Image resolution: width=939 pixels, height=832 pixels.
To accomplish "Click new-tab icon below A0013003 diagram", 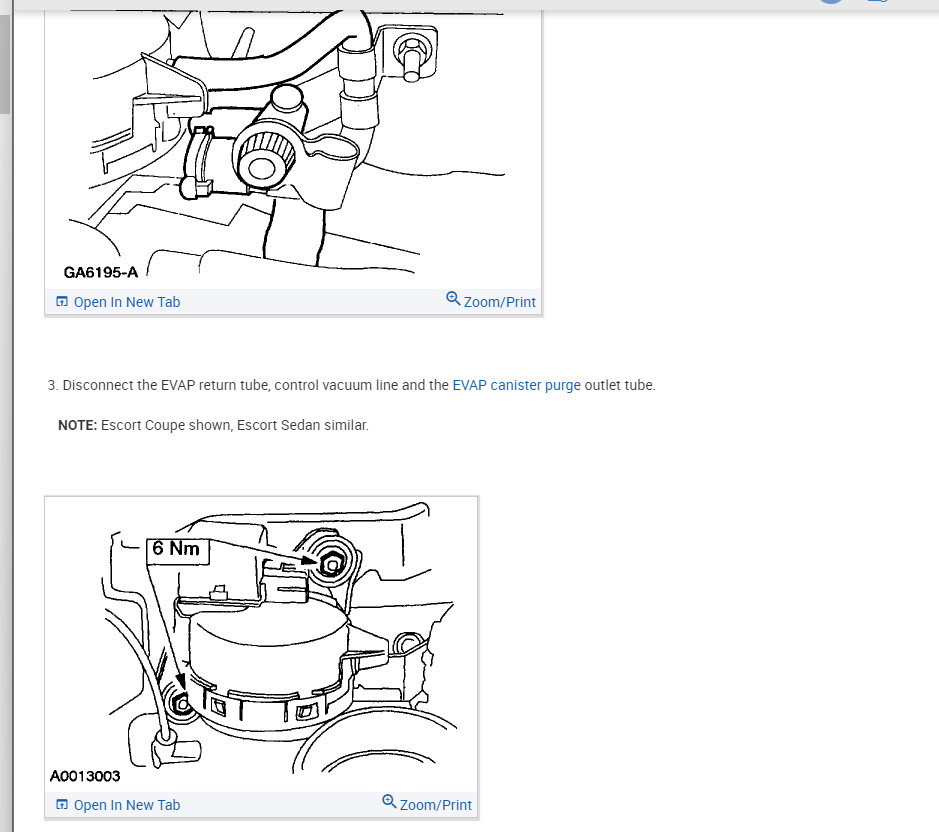I will click(62, 804).
